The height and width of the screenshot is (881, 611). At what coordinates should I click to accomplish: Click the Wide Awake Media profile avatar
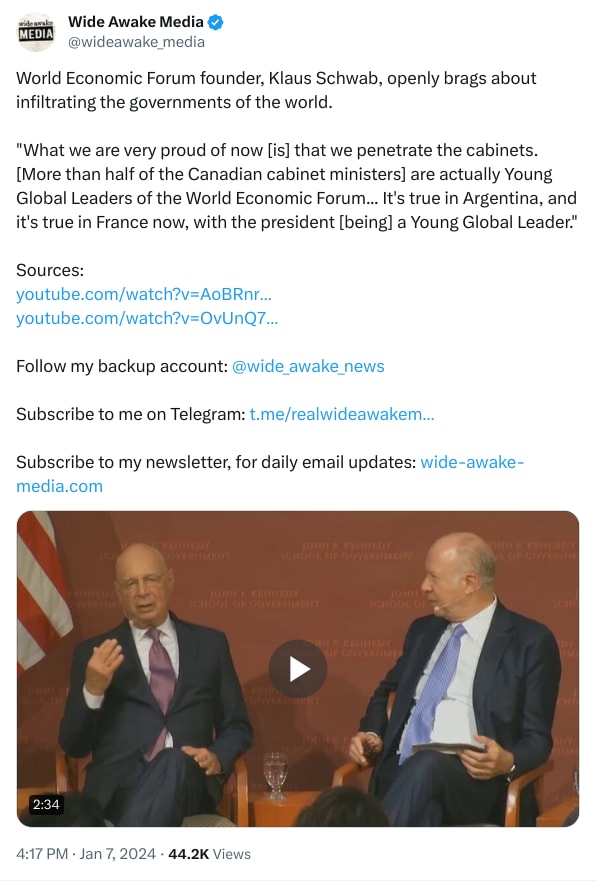tap(37, 32)
